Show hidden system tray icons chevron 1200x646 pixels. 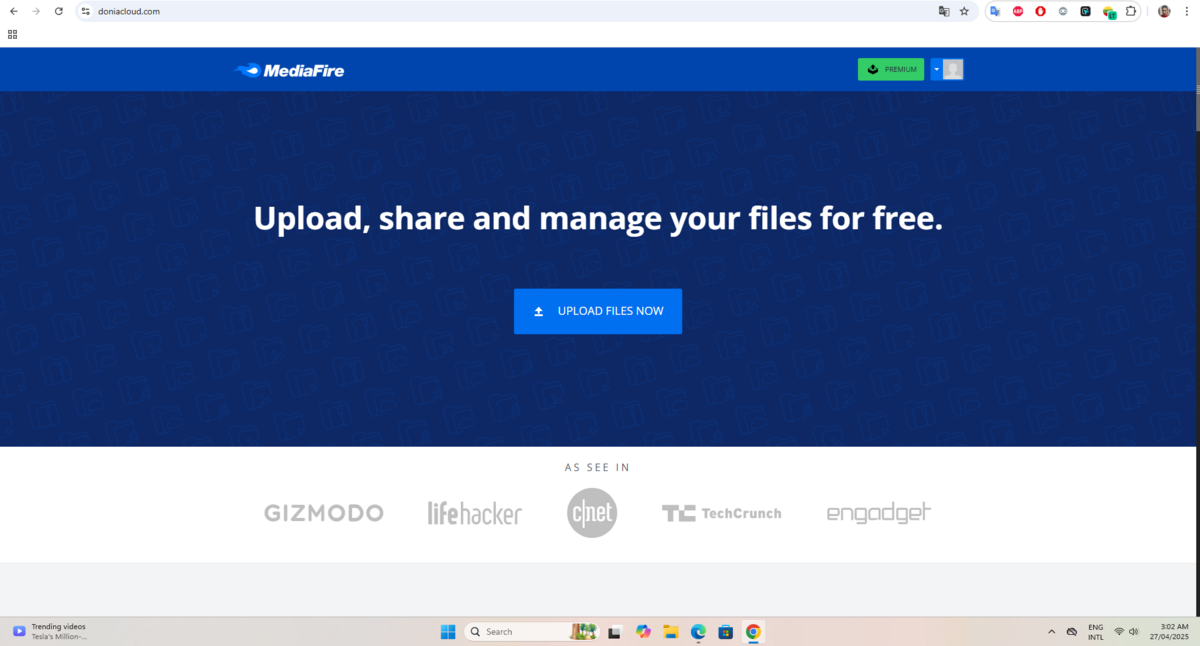pyautogui.click(x=1051, y=632)
